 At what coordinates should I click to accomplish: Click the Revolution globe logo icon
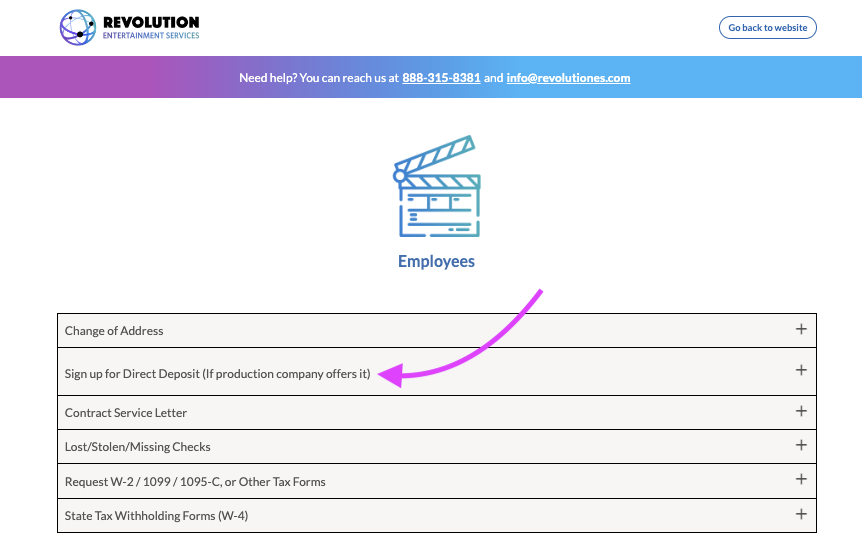coord(78,27)
